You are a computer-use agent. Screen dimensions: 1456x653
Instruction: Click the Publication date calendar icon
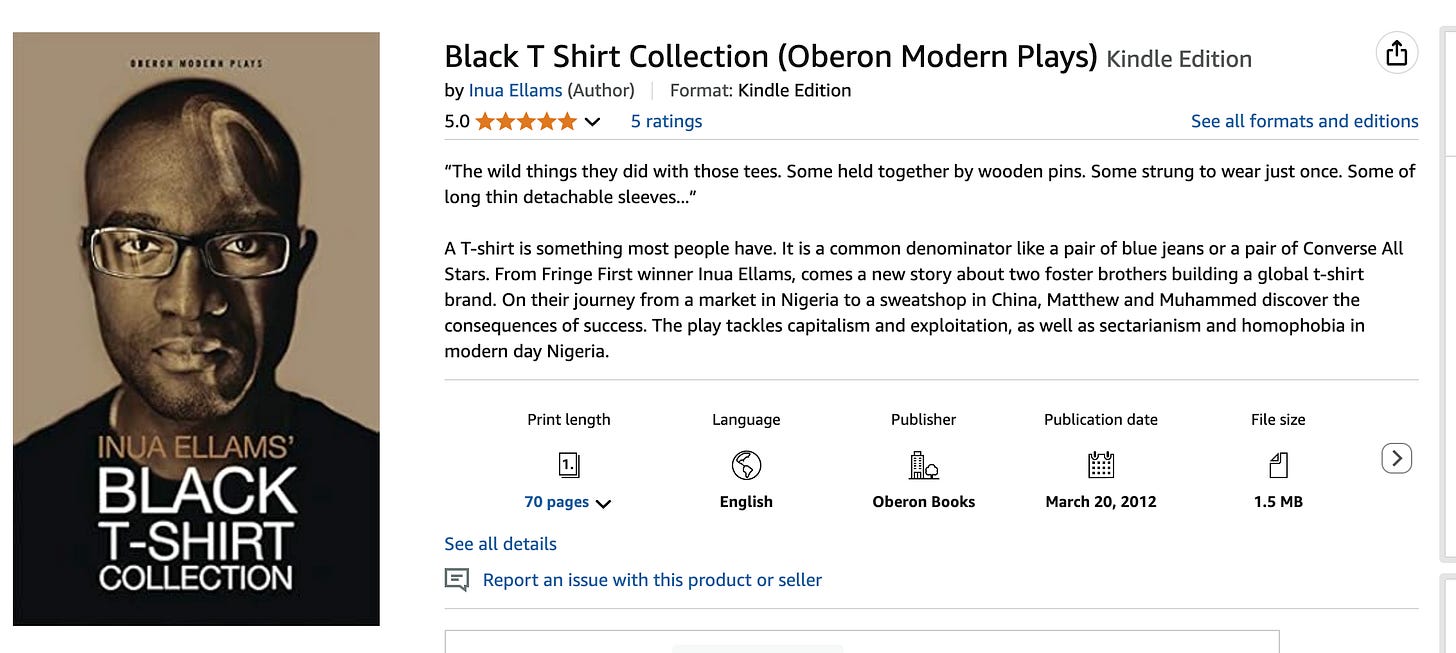(x=1101, y=465)
